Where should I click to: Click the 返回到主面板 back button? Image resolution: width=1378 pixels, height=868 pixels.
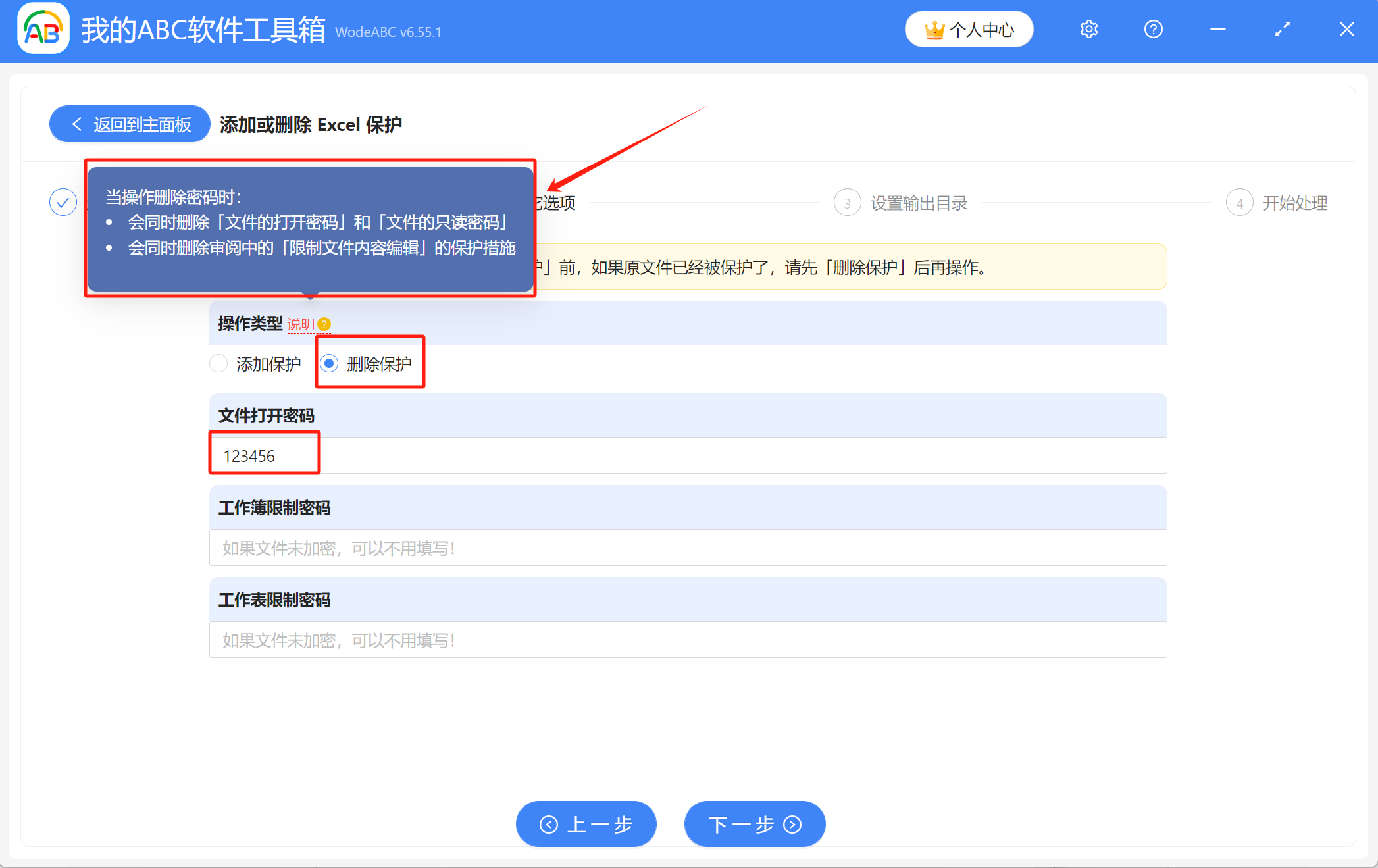pos(130,124)
